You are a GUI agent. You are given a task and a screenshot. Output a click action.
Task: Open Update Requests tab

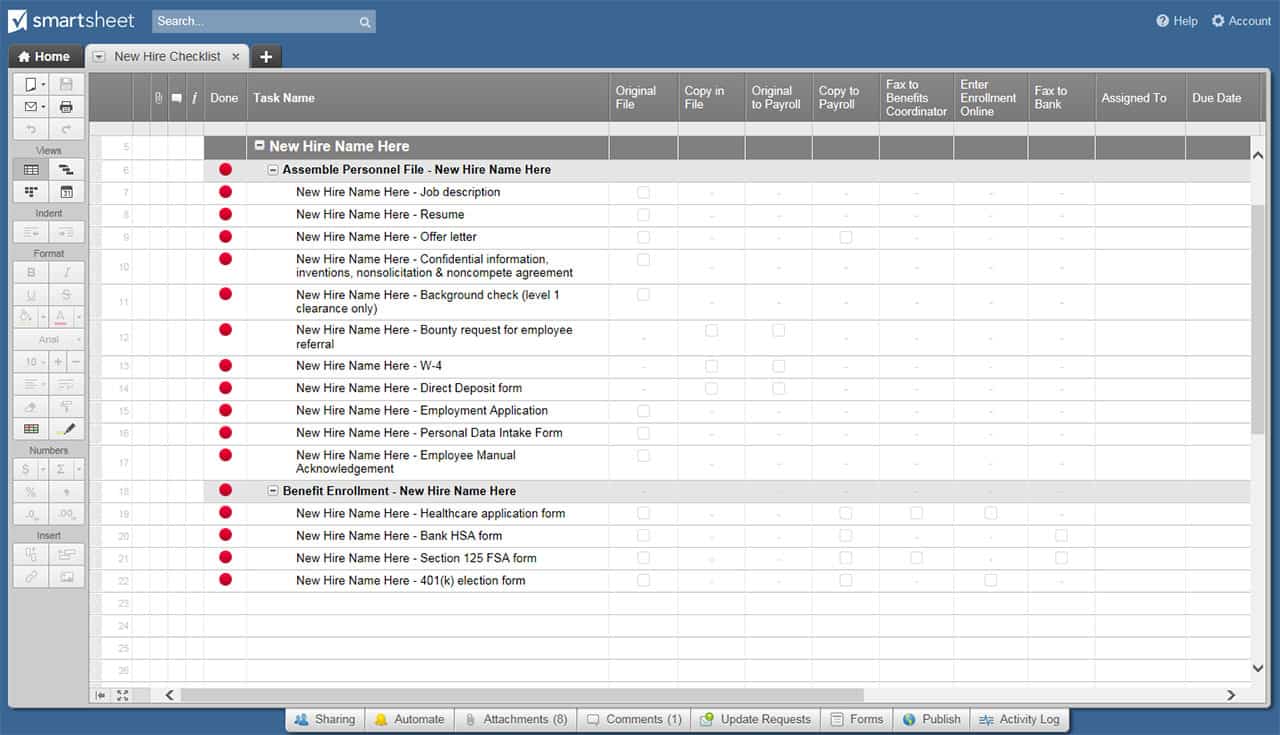(756, 719)
